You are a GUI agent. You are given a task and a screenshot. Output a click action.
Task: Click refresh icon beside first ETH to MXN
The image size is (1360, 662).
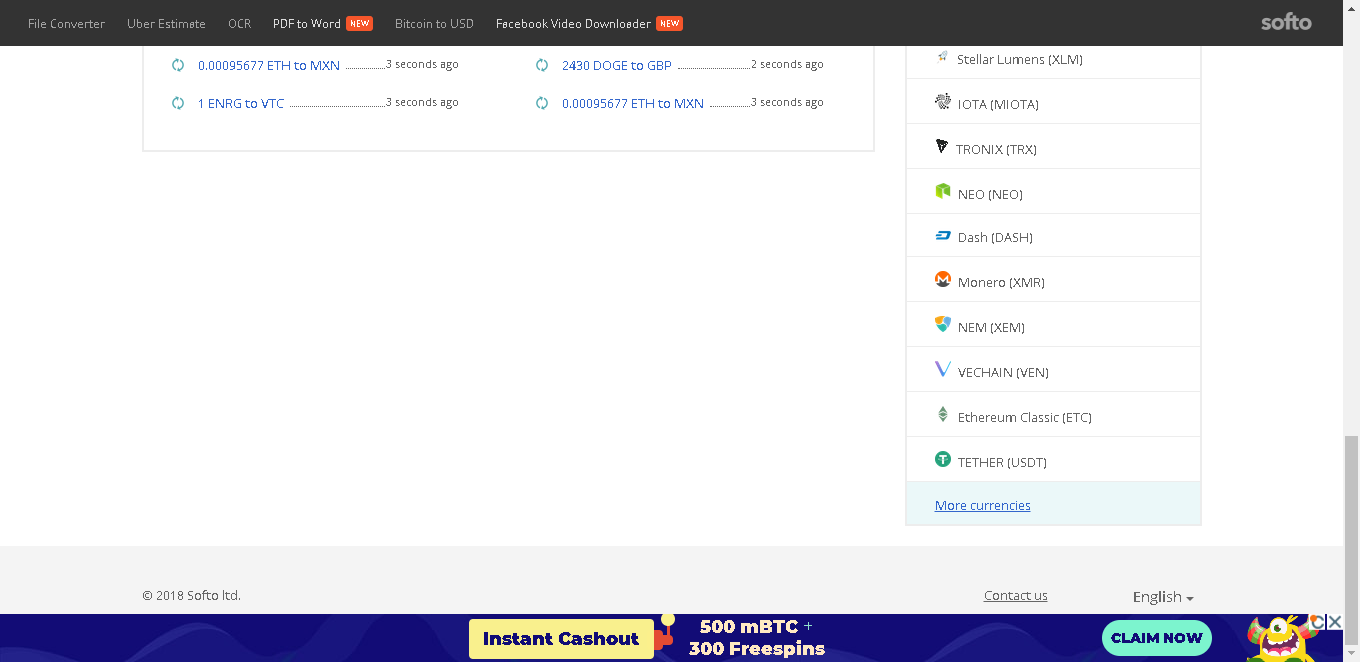point(178,65)
